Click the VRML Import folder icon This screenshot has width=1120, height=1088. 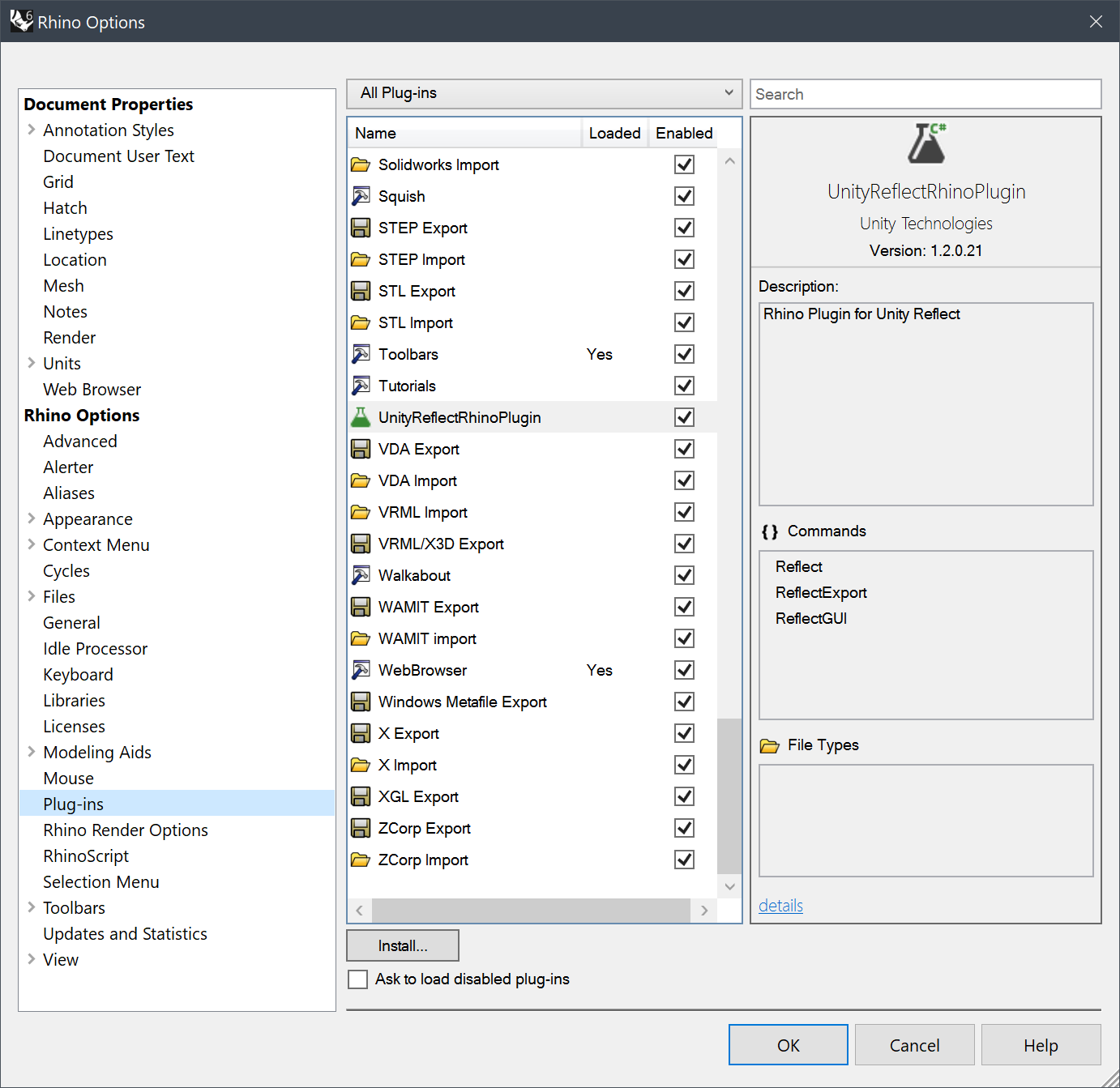361,512
